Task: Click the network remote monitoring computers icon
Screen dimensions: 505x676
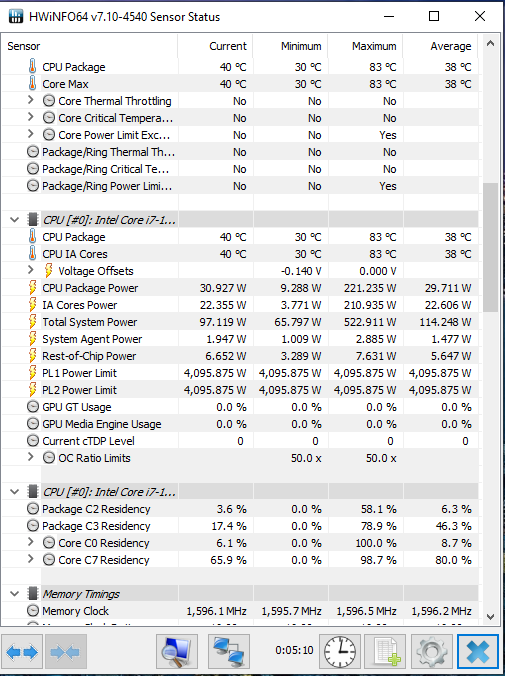Action: pos(229,651)
